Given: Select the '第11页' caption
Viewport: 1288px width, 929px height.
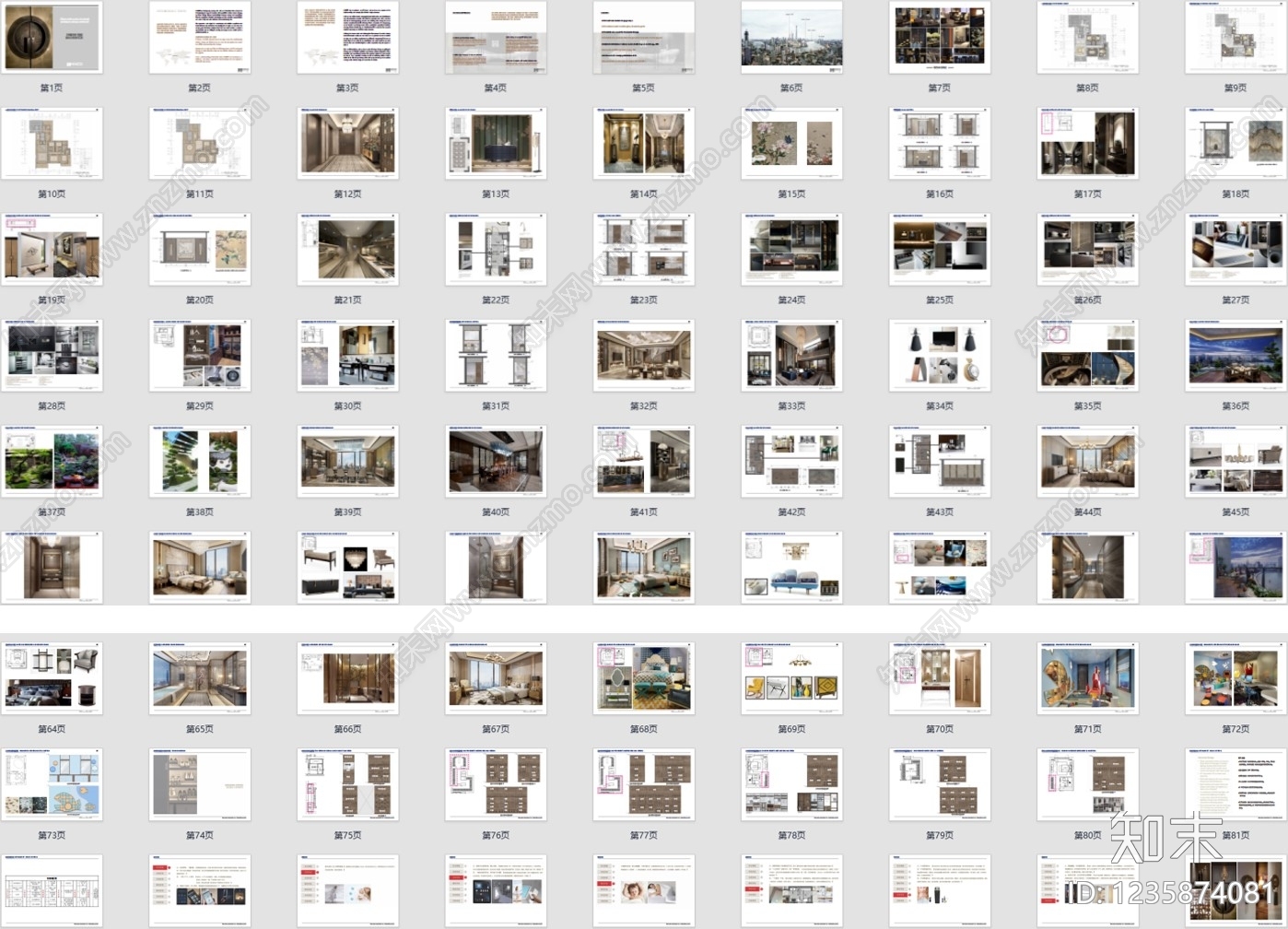Looking at the screenshot, I should click(x=200, y=194).
